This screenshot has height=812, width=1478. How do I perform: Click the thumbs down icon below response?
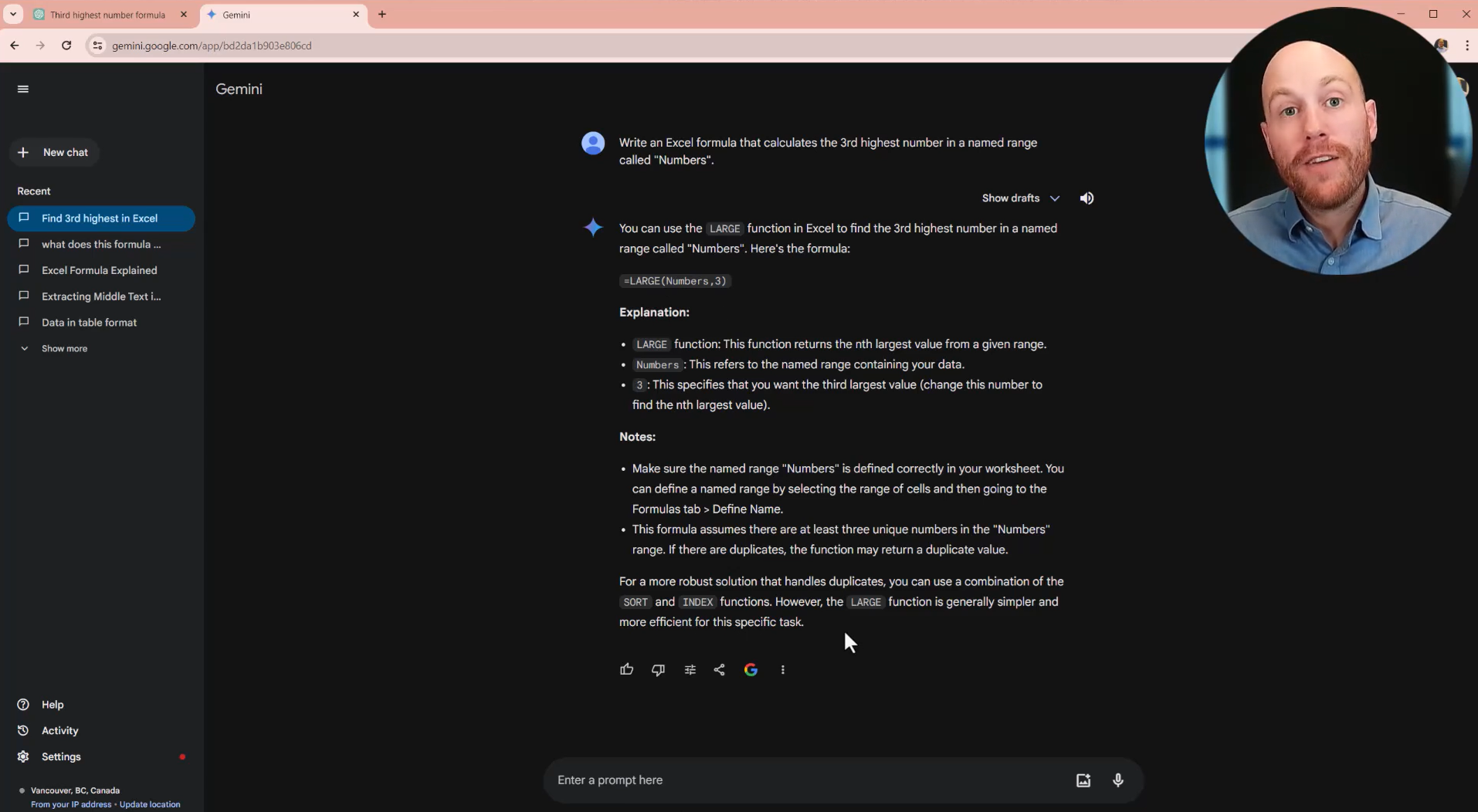point(658,670)
